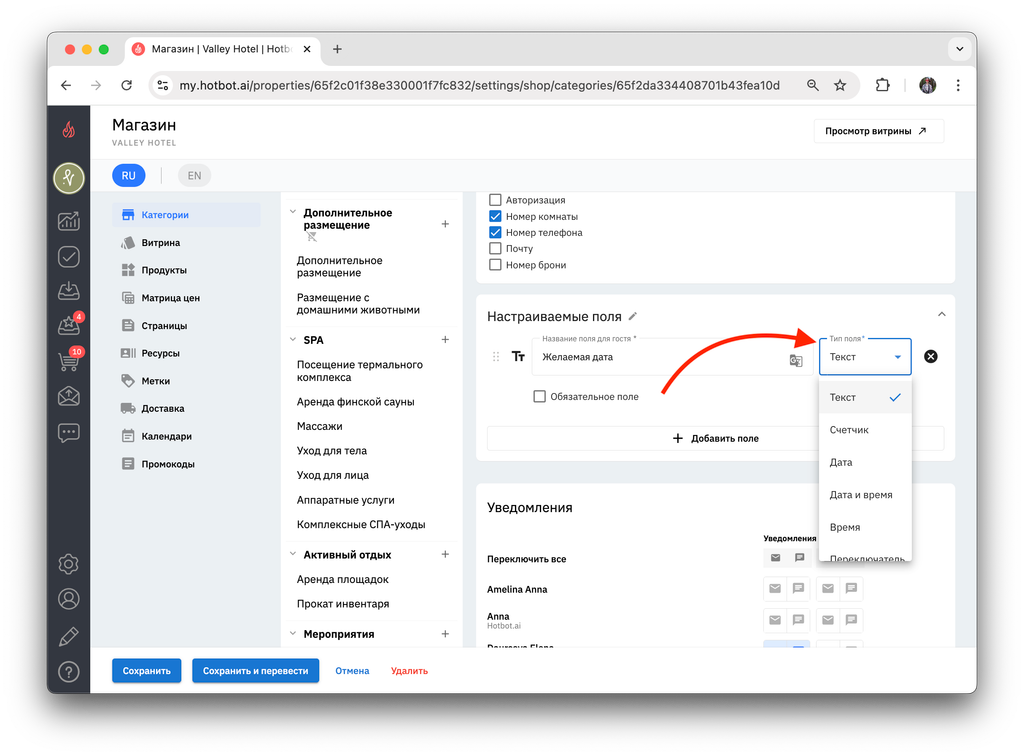
Task: Open the browser extensions puzzle icon
Action: [882, 85]
